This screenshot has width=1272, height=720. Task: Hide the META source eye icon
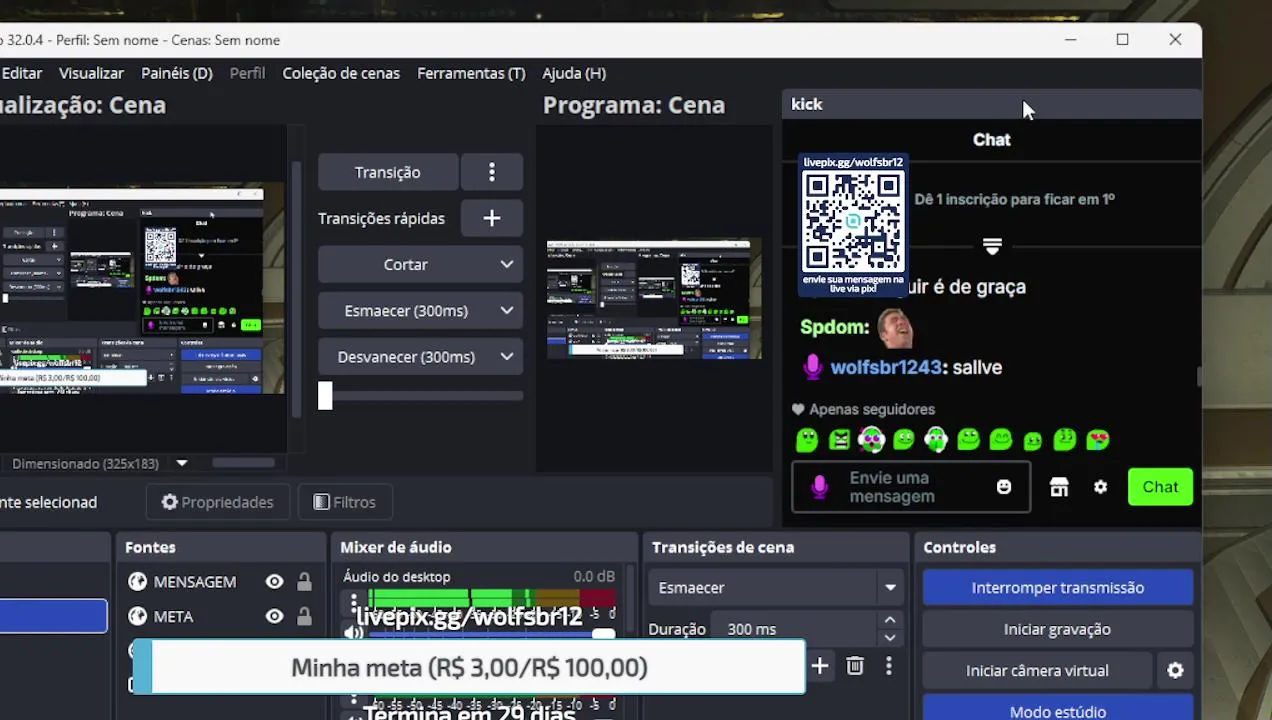coord(274,617)
